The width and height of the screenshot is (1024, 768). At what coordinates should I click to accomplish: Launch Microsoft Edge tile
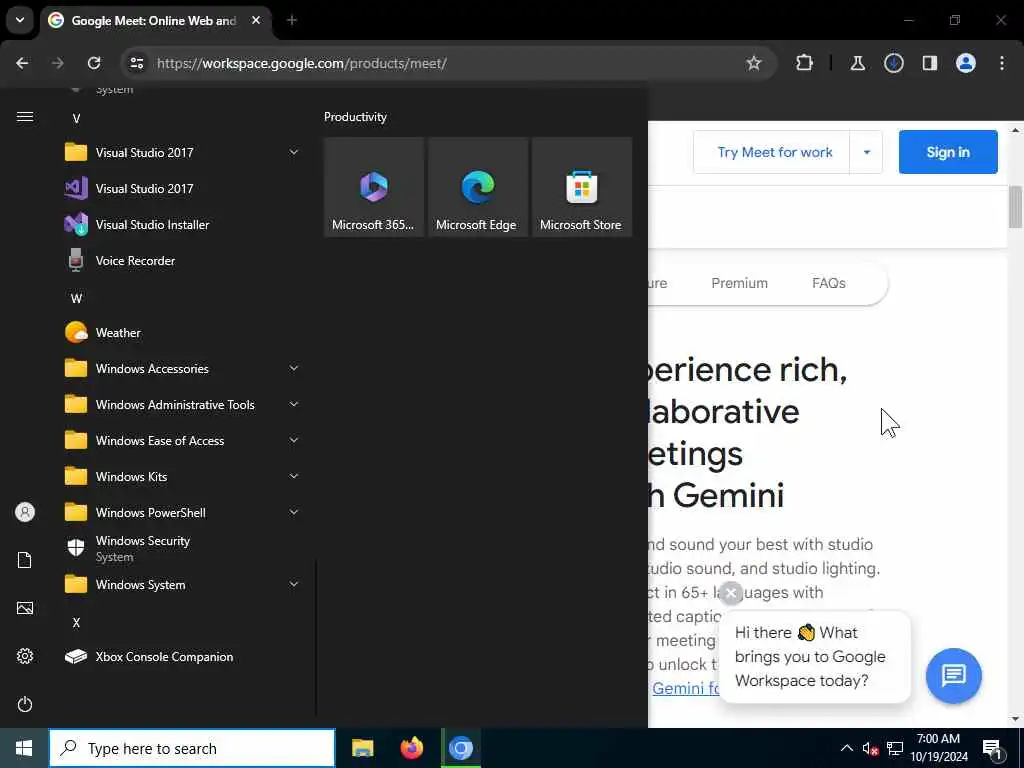[477, 187]
